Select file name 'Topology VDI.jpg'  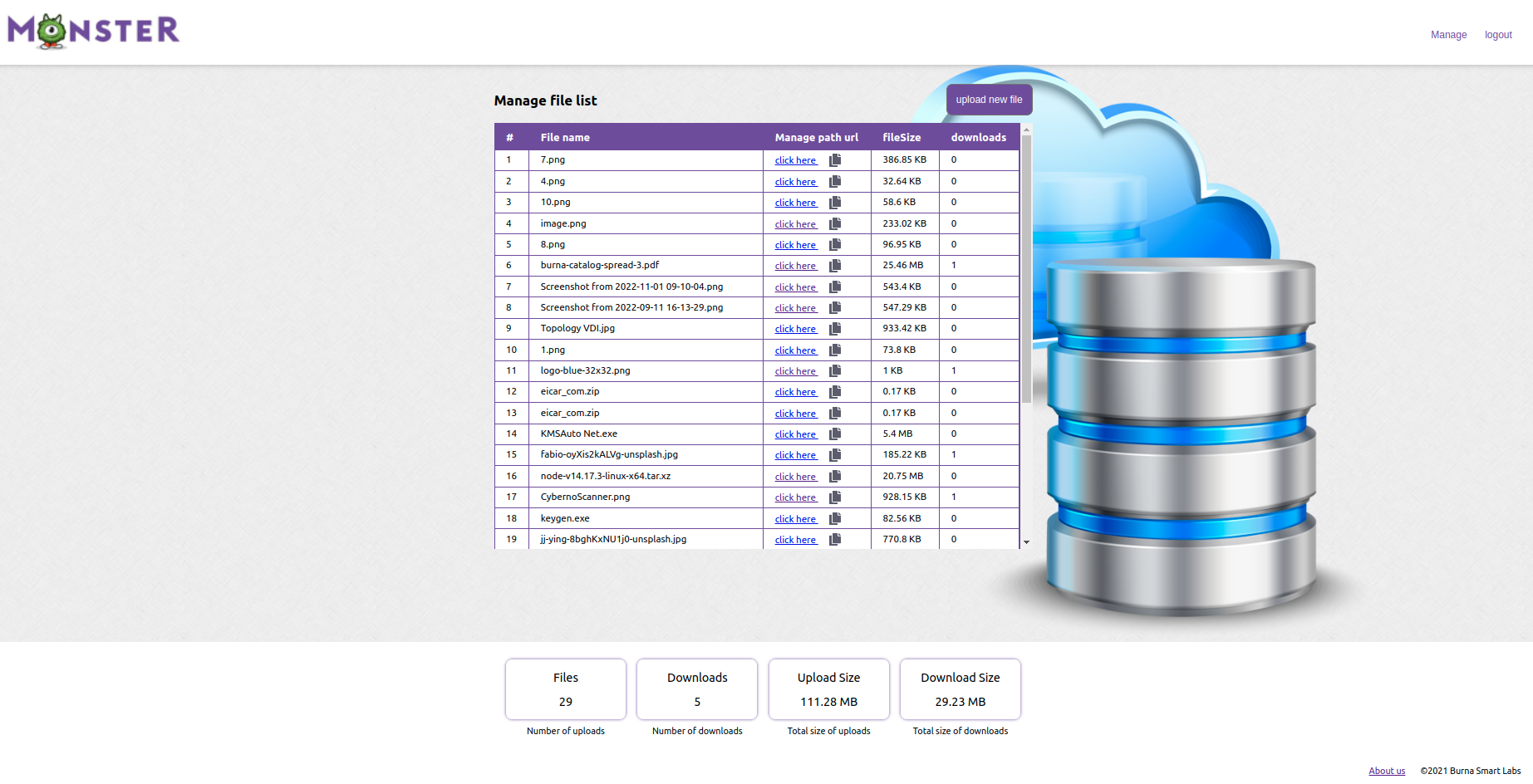pyautogui.click(x=578, y=328)
